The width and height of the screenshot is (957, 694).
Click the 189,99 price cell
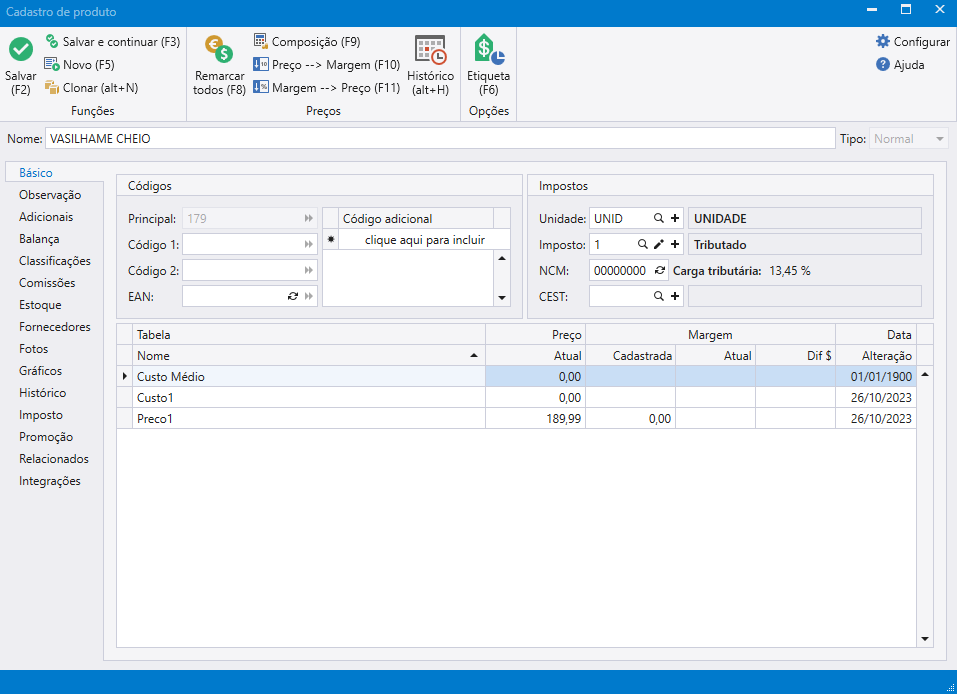click(535, 419)
